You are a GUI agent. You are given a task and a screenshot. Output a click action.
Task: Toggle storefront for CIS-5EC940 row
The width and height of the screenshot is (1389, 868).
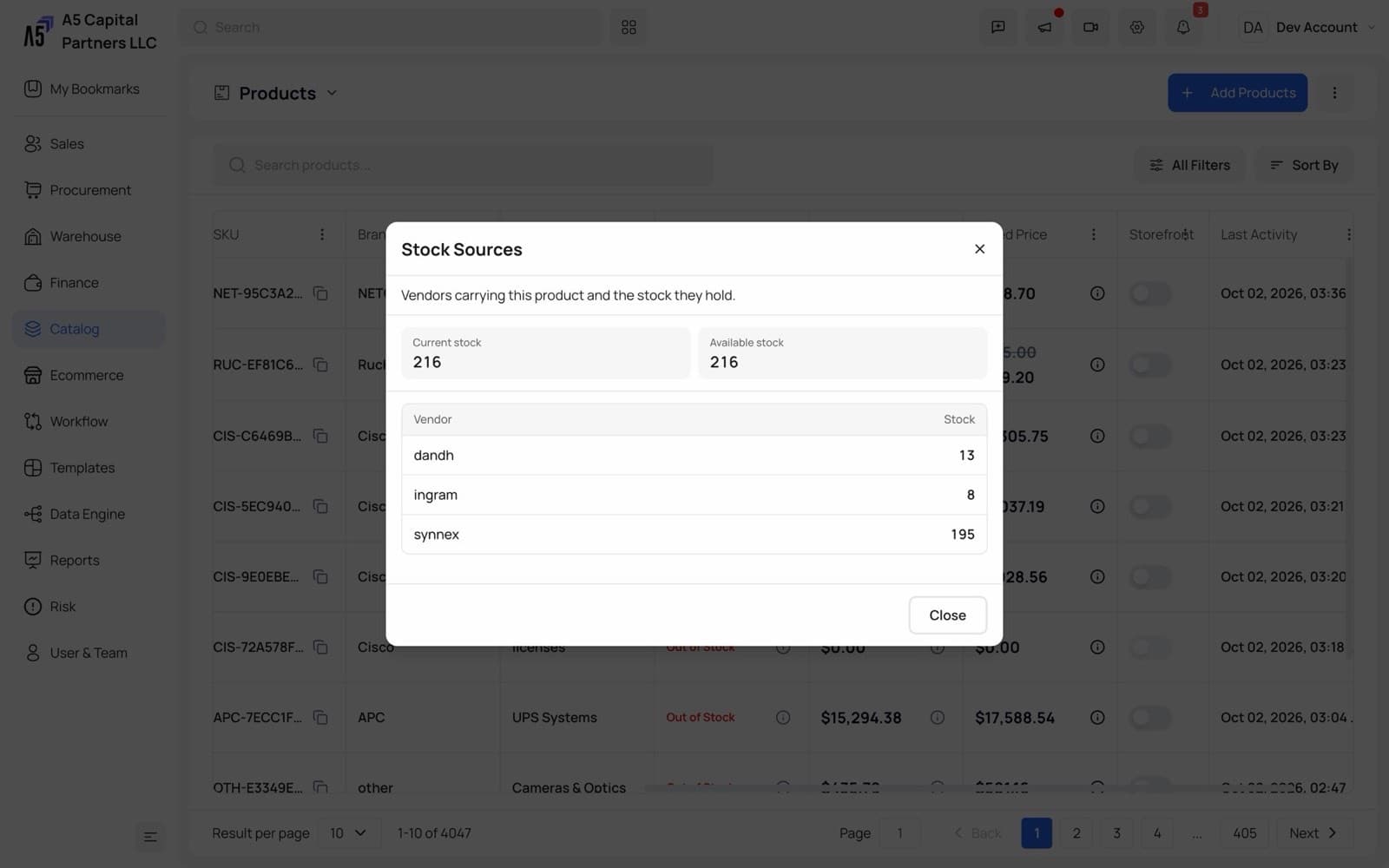(x=1149, y=506)
